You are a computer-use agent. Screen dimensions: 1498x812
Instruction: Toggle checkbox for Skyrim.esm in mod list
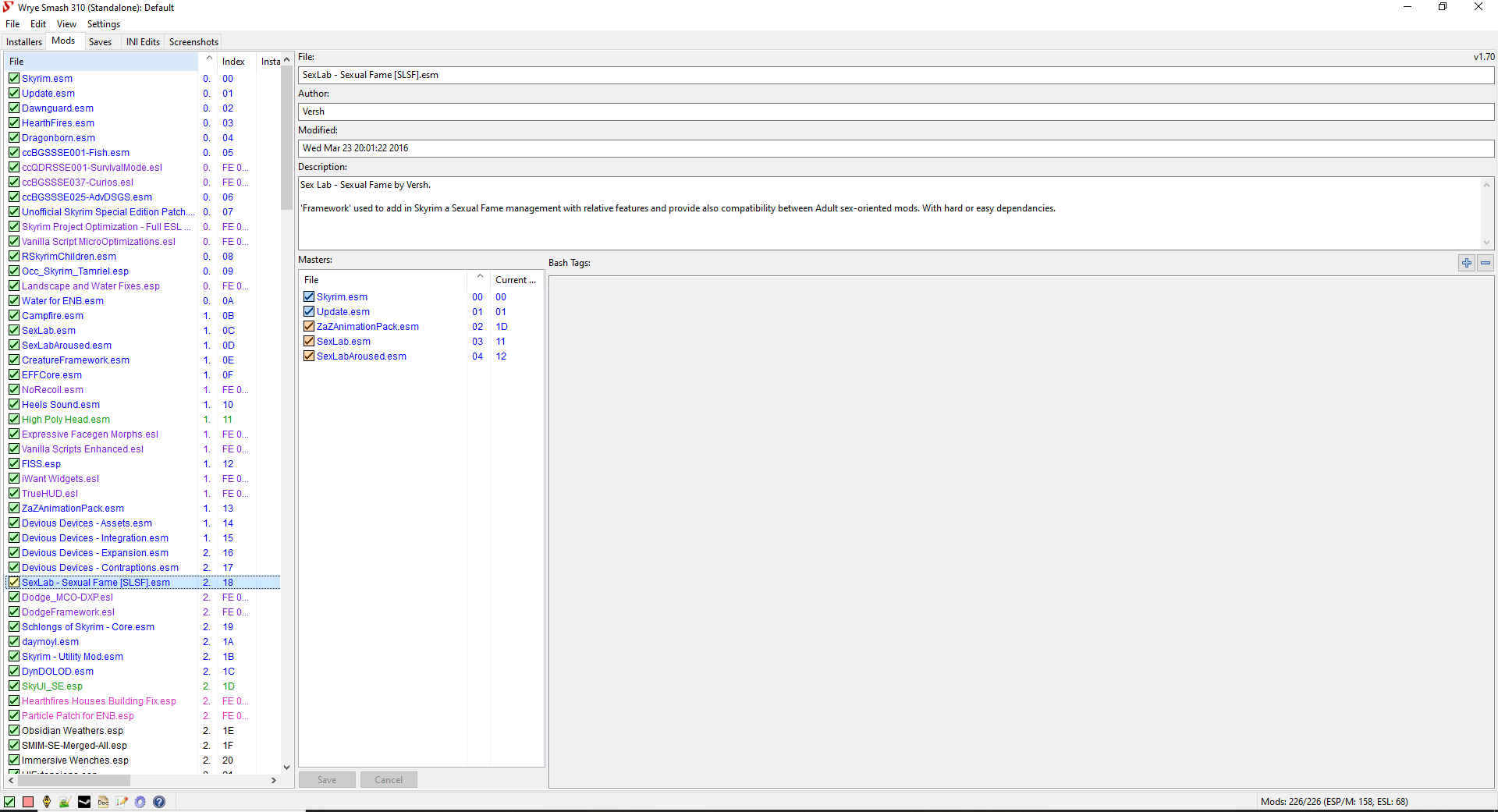(14, 78)
